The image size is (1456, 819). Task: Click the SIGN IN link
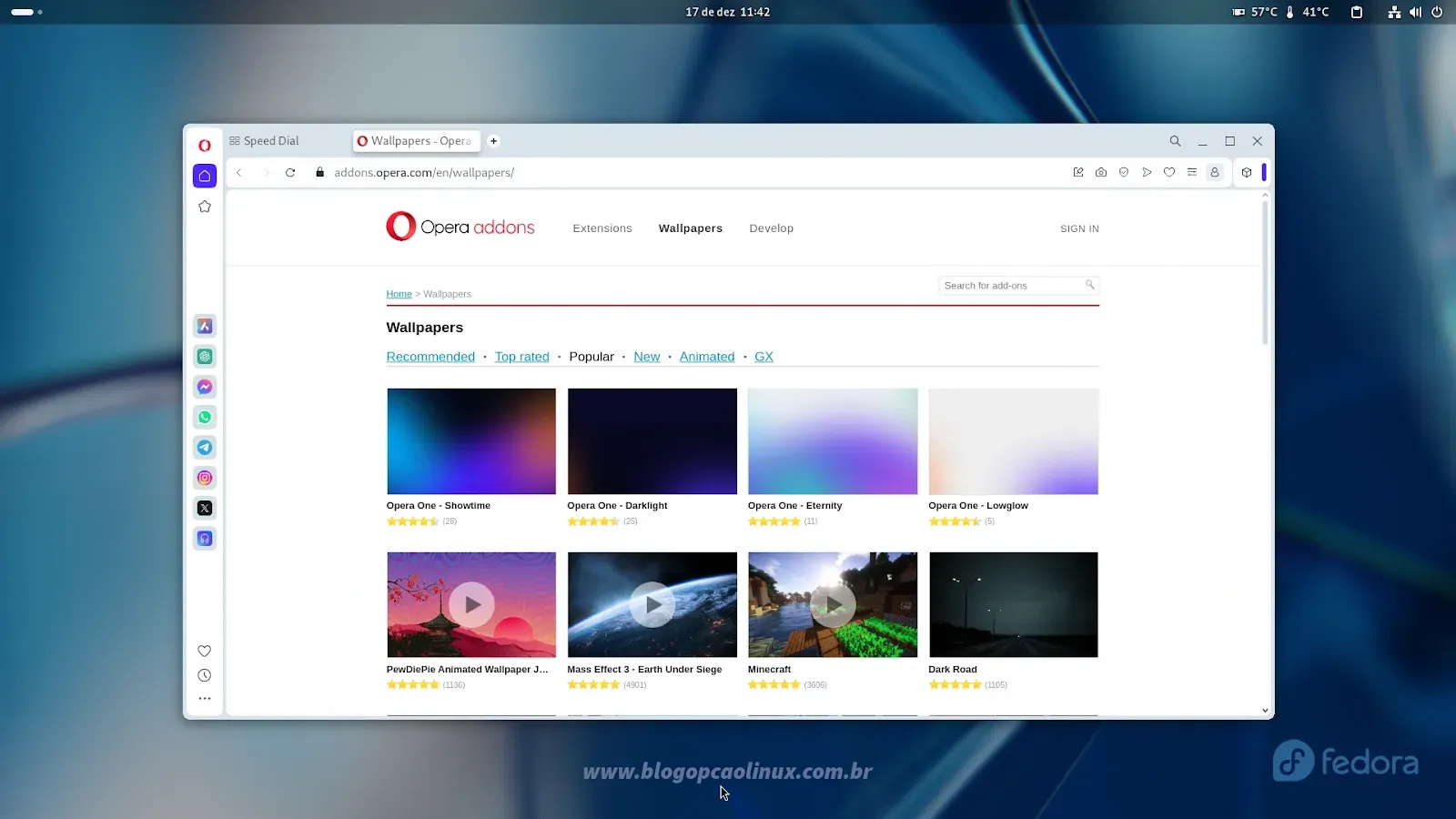1079,229
